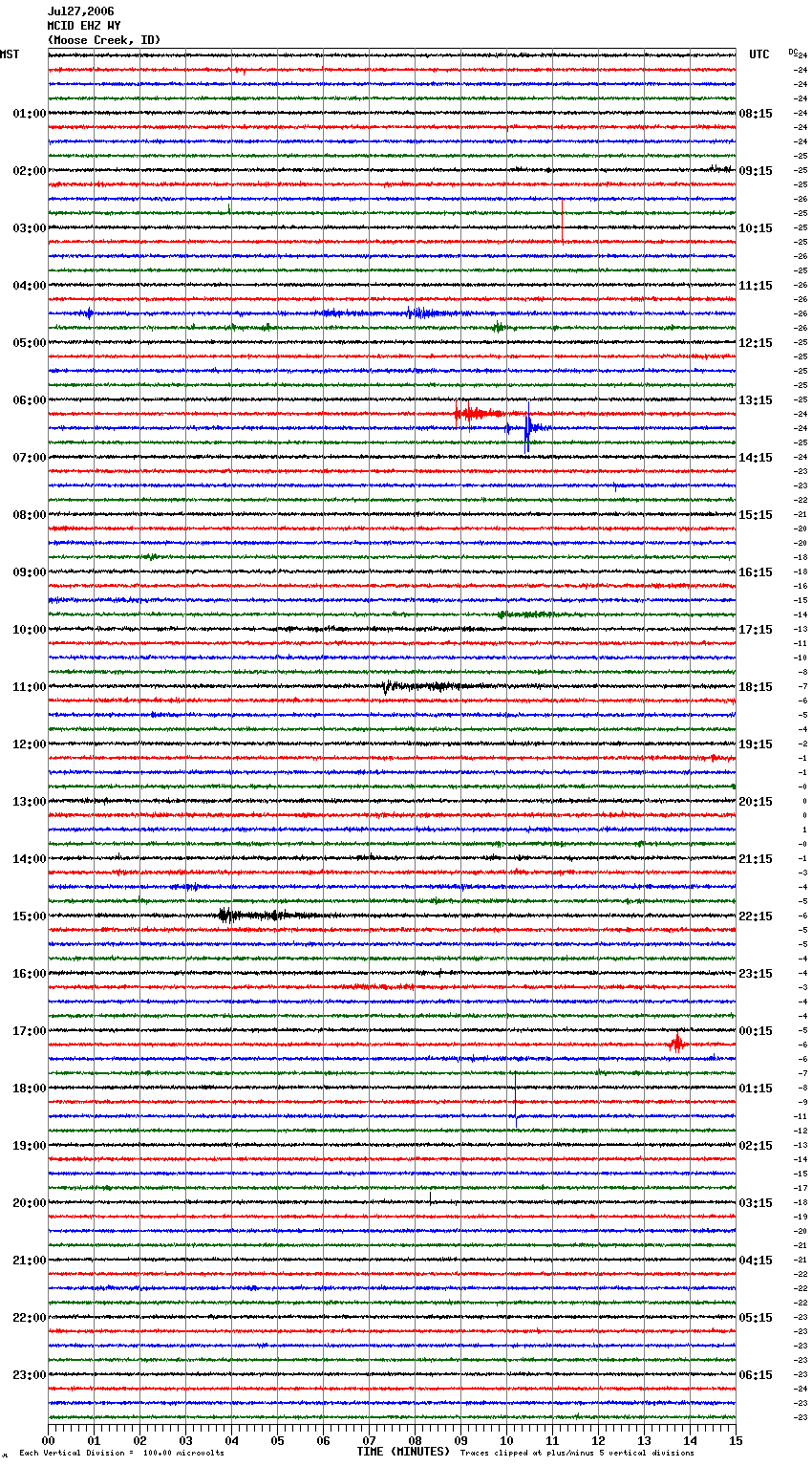
Task: Click the Each Vertical Division 100.00 microvolts note
Action: (x=121, y=1454)
